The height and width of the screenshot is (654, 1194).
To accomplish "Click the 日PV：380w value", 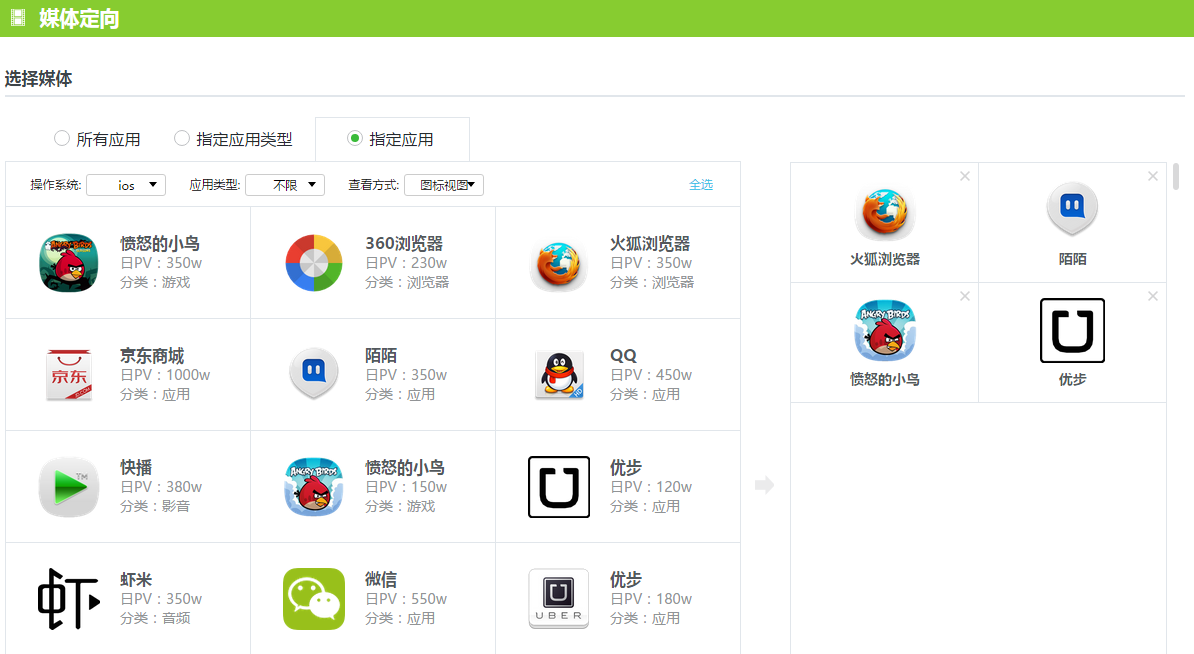I will coord(161,487).
